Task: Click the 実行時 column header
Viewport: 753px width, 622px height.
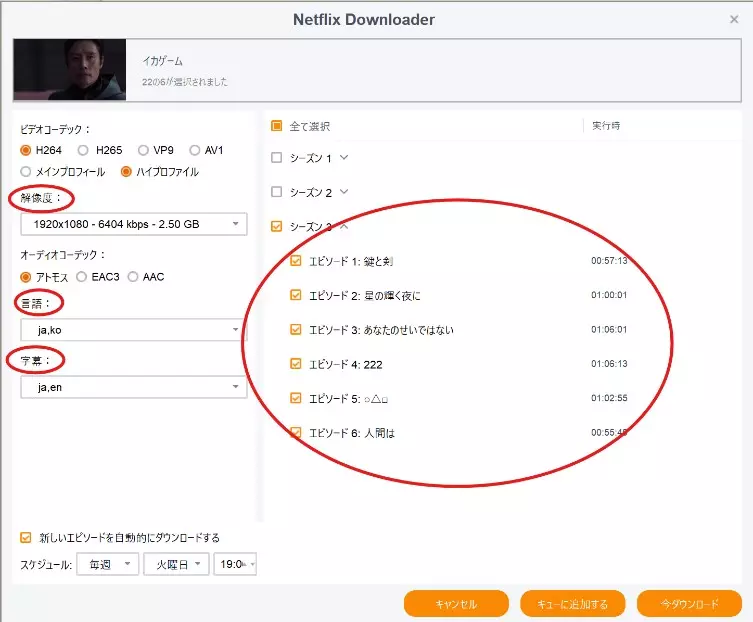Action: 606,126
